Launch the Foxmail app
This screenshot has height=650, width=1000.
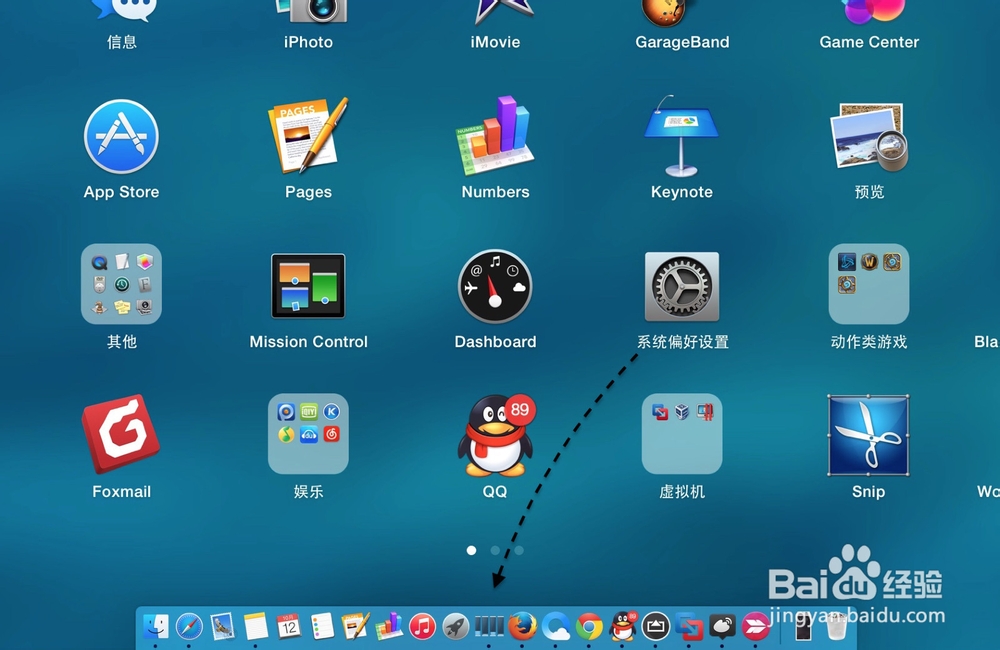click(x=121, y=434)
